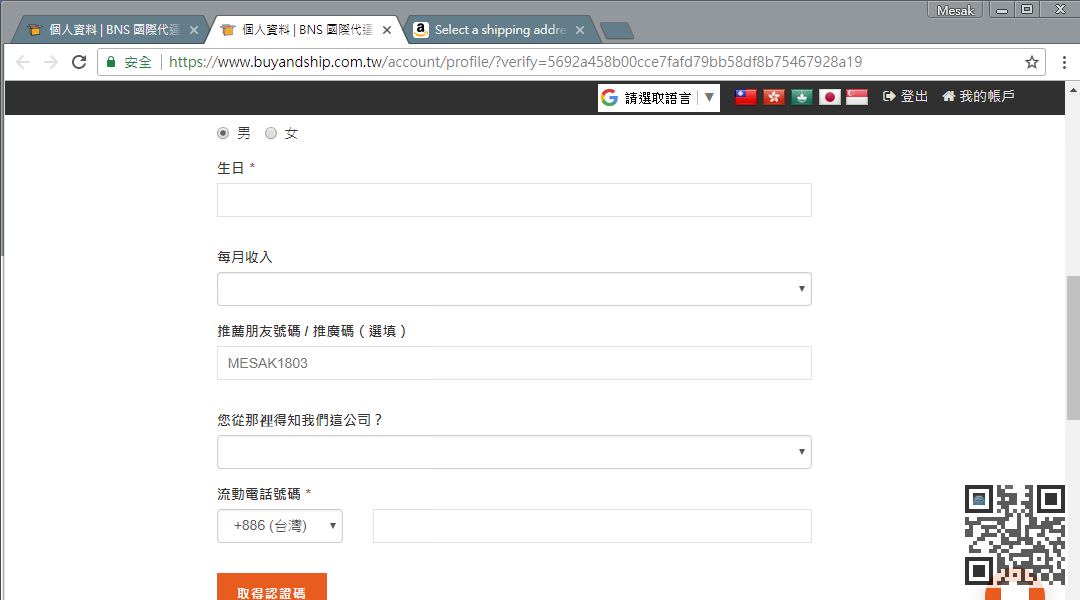The width and height of the screenshot is (1080, 600).
Task: Select the 女 (female) radio button
Action: tap(271, 133)
